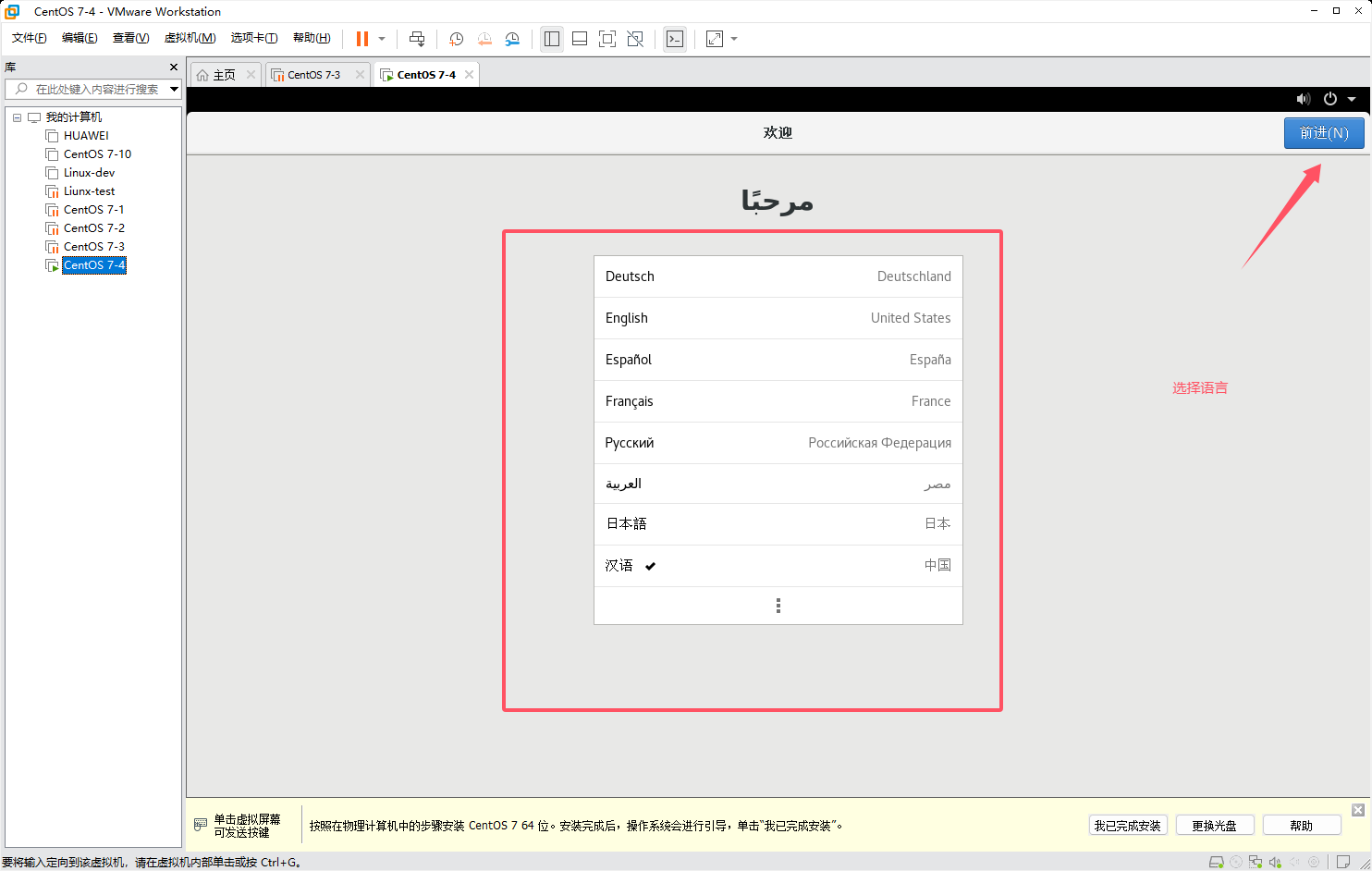Click 帮助 button in install bar
This screenshot has width=1372, height=871.
pos(1302,826)
